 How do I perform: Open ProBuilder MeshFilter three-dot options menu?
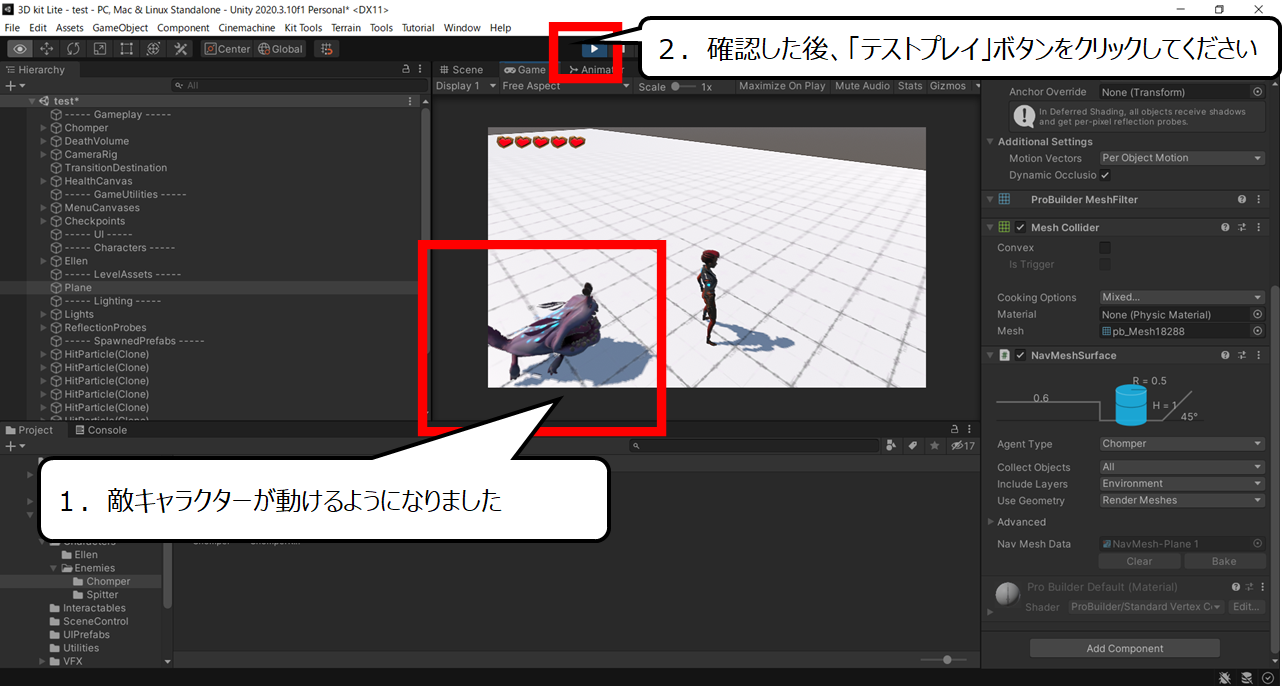click(1258, 200)
